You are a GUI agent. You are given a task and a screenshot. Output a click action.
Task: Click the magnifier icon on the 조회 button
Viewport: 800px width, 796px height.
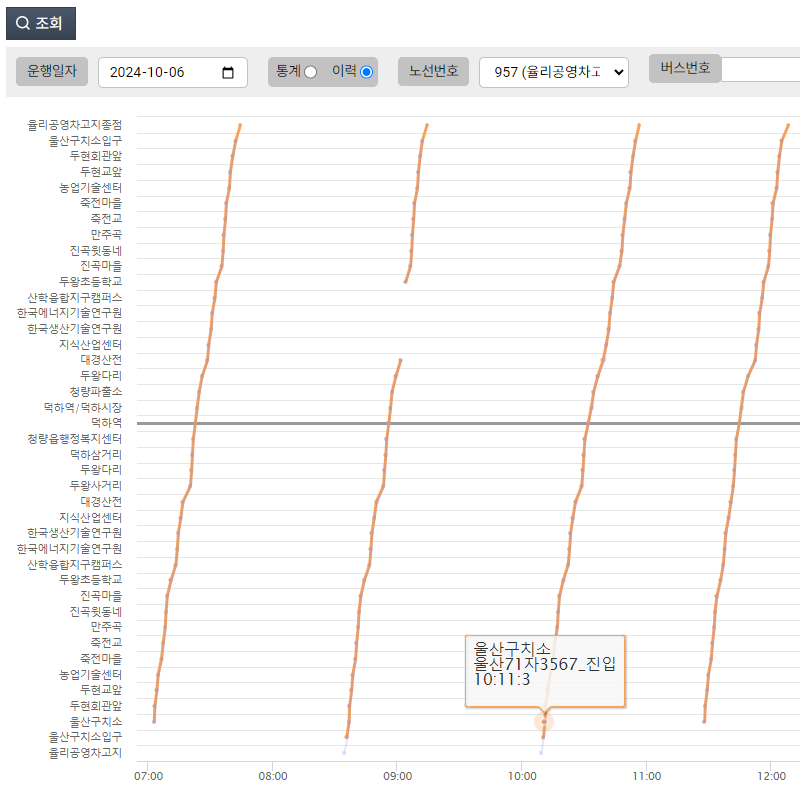point(23,23)
